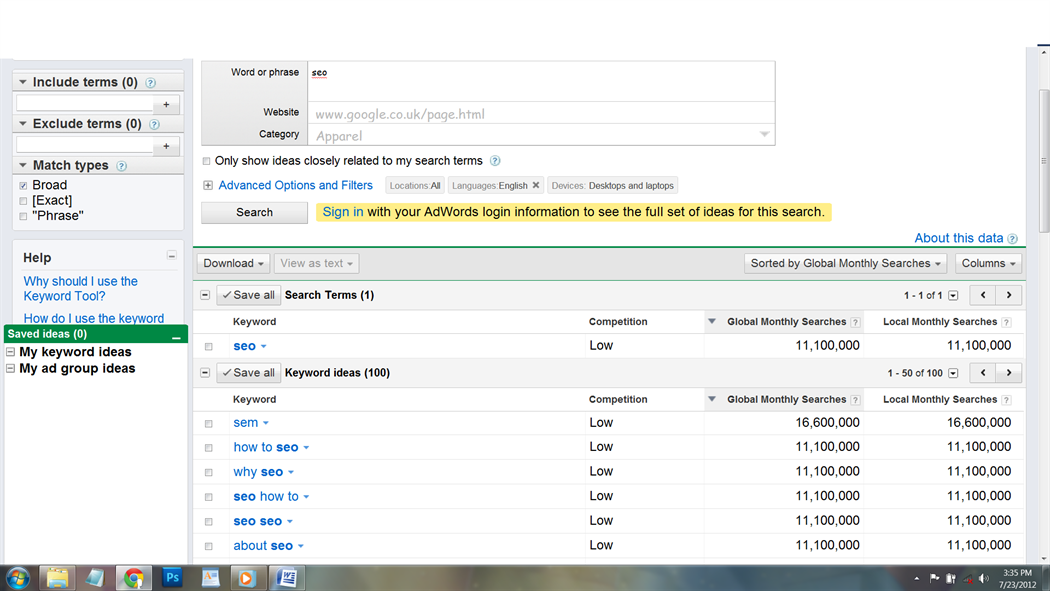Open Windows Start menu
The height and width of the screenshot is (591, 1050).
click(18, 578)
